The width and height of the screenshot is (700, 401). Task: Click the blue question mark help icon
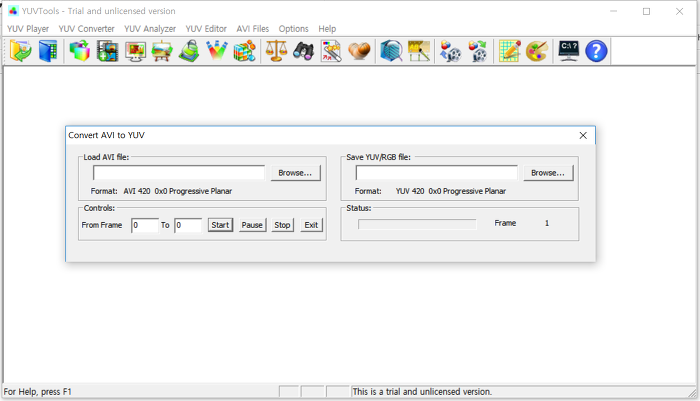(596, 51)
